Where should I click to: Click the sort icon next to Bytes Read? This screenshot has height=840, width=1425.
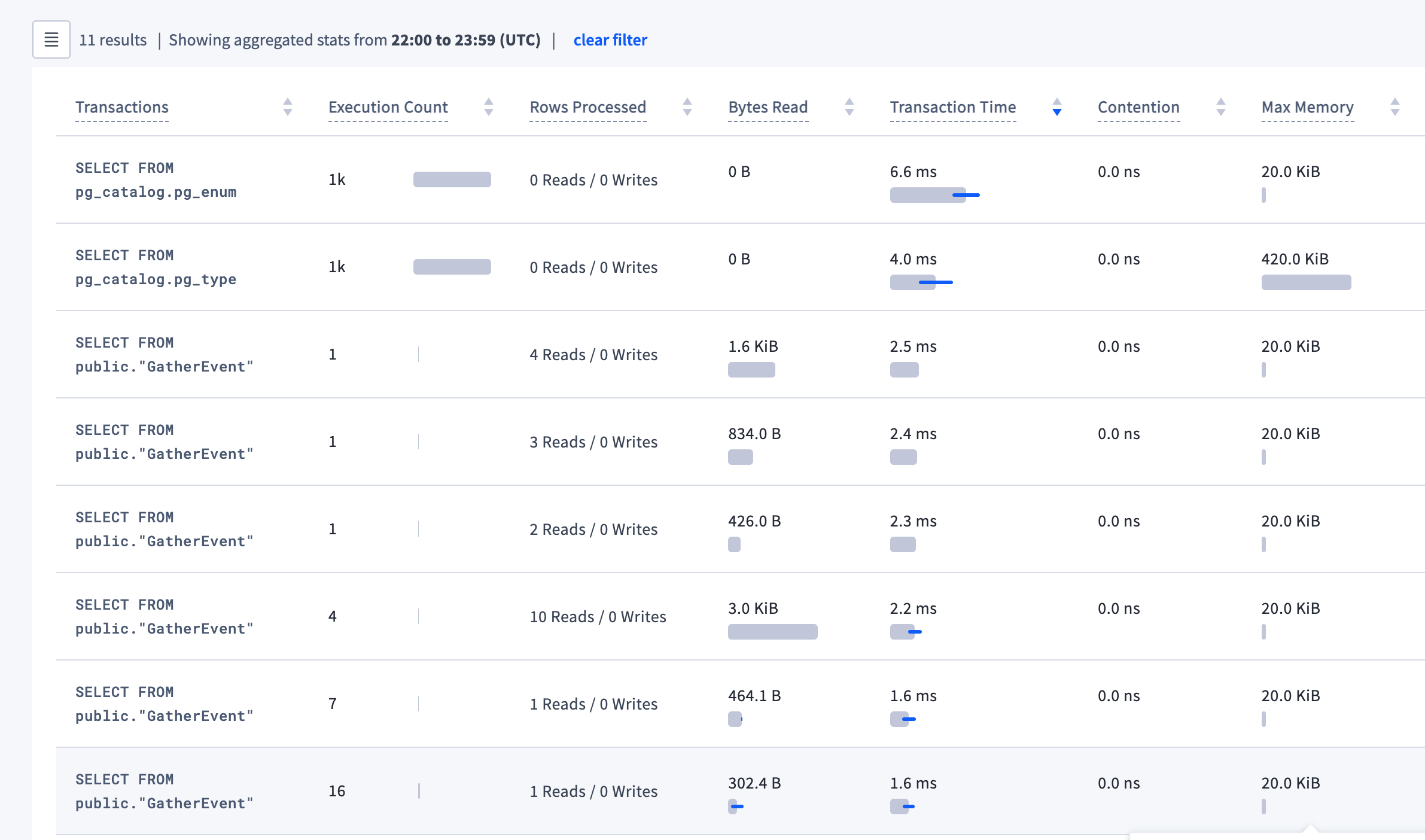coord(849,107)
